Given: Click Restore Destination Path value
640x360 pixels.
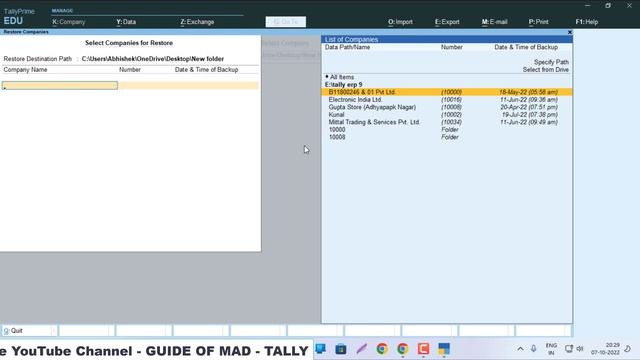Looking at the screenshot, I should point(153,59).
